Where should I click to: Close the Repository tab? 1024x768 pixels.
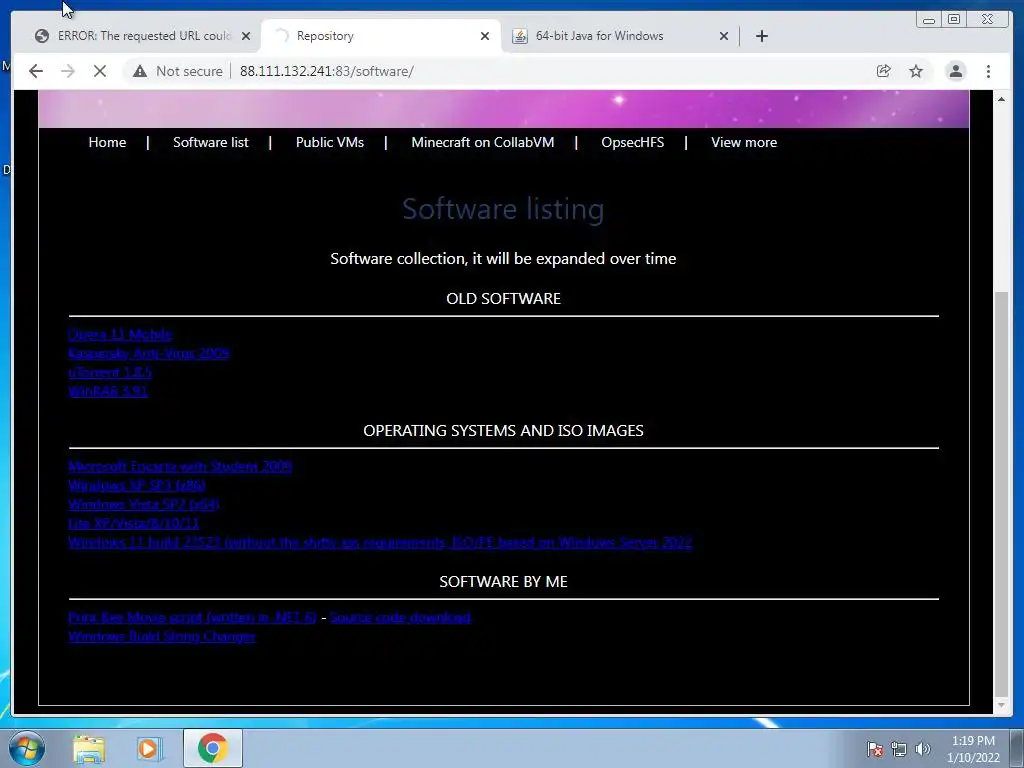tap(485, 36)
